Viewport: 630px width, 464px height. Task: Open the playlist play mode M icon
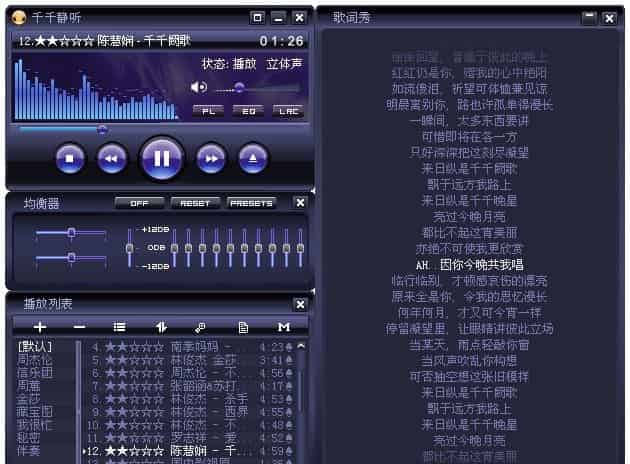tap(284, 327)
